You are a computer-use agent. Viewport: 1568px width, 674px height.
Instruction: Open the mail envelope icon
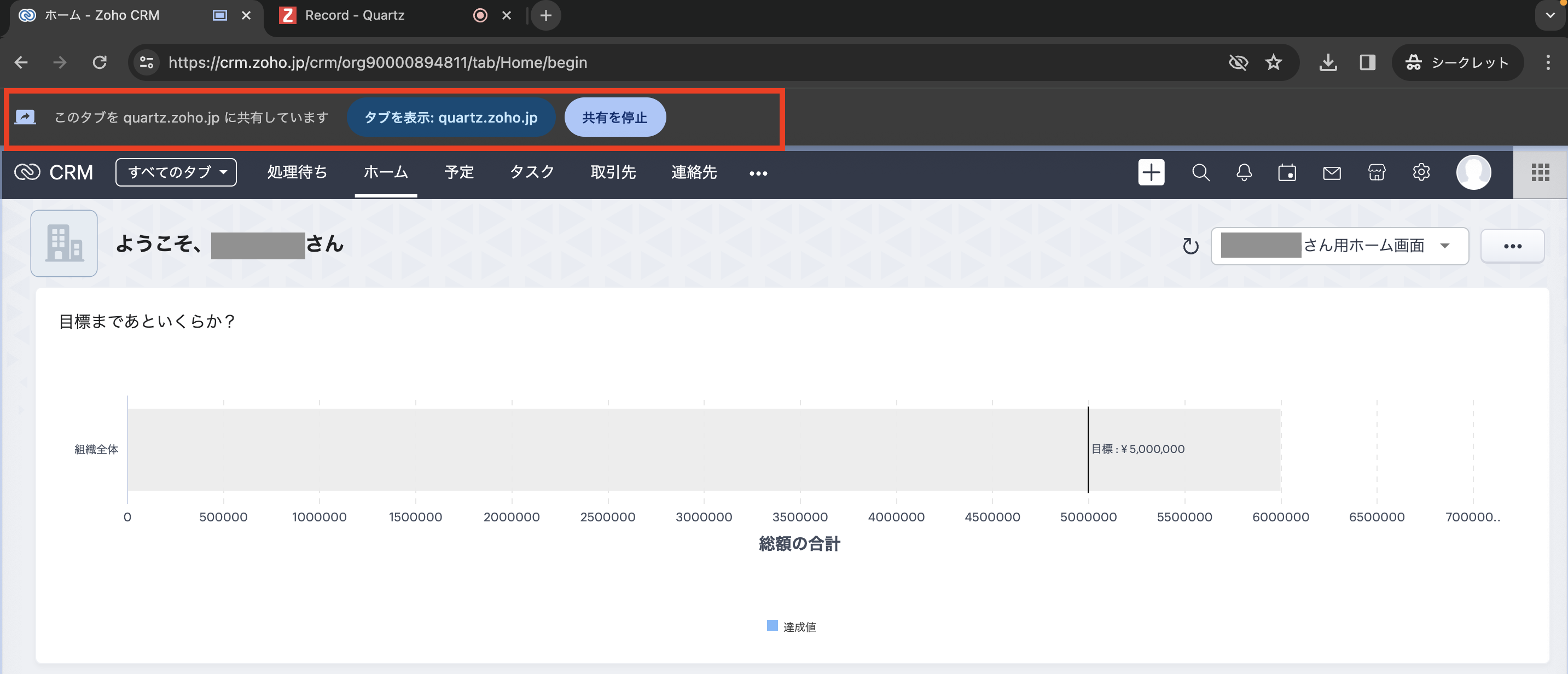(1331, 173)
